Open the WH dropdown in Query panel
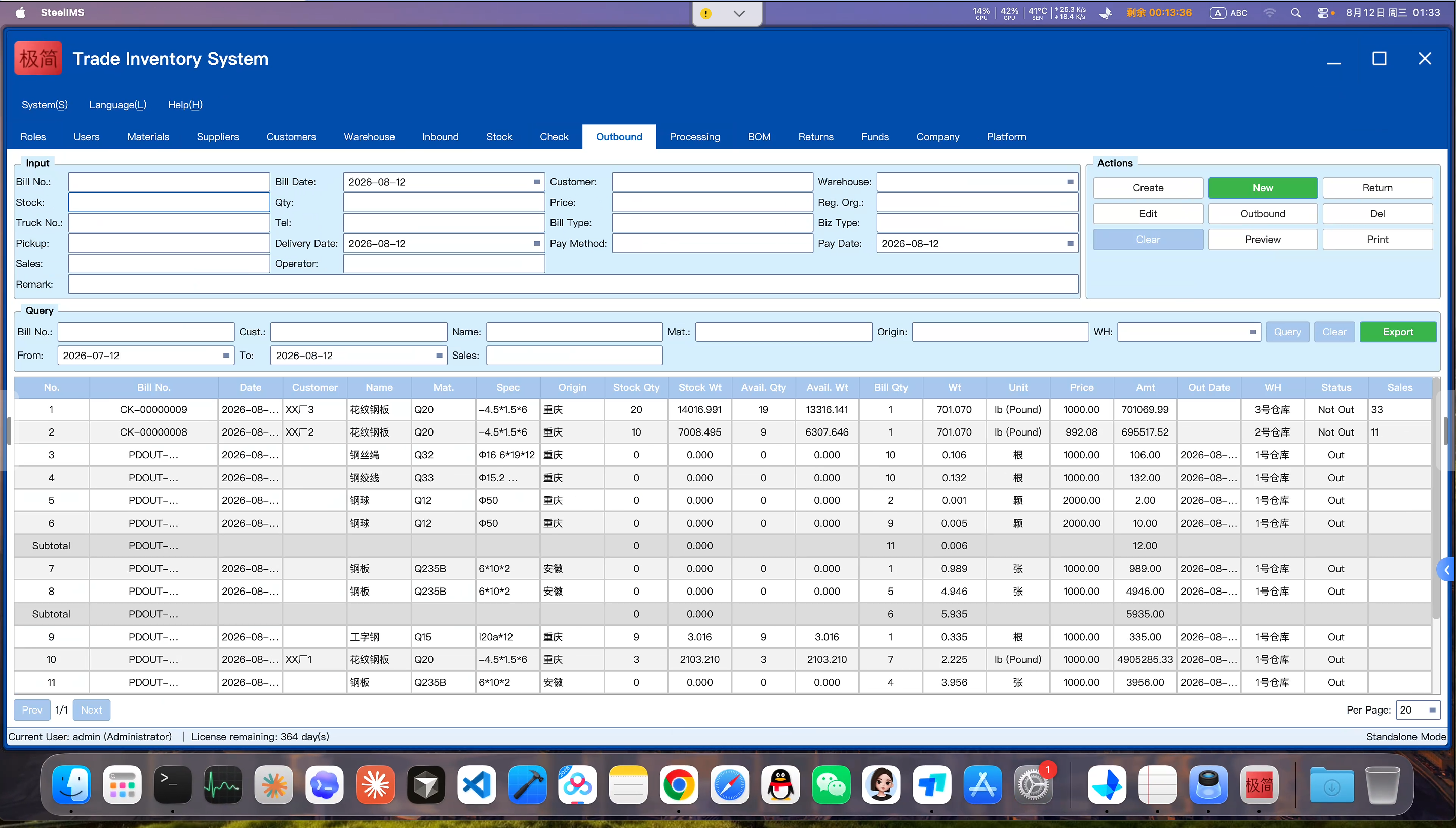Screen dimensions: 1456x828 tap(1252, 332)
